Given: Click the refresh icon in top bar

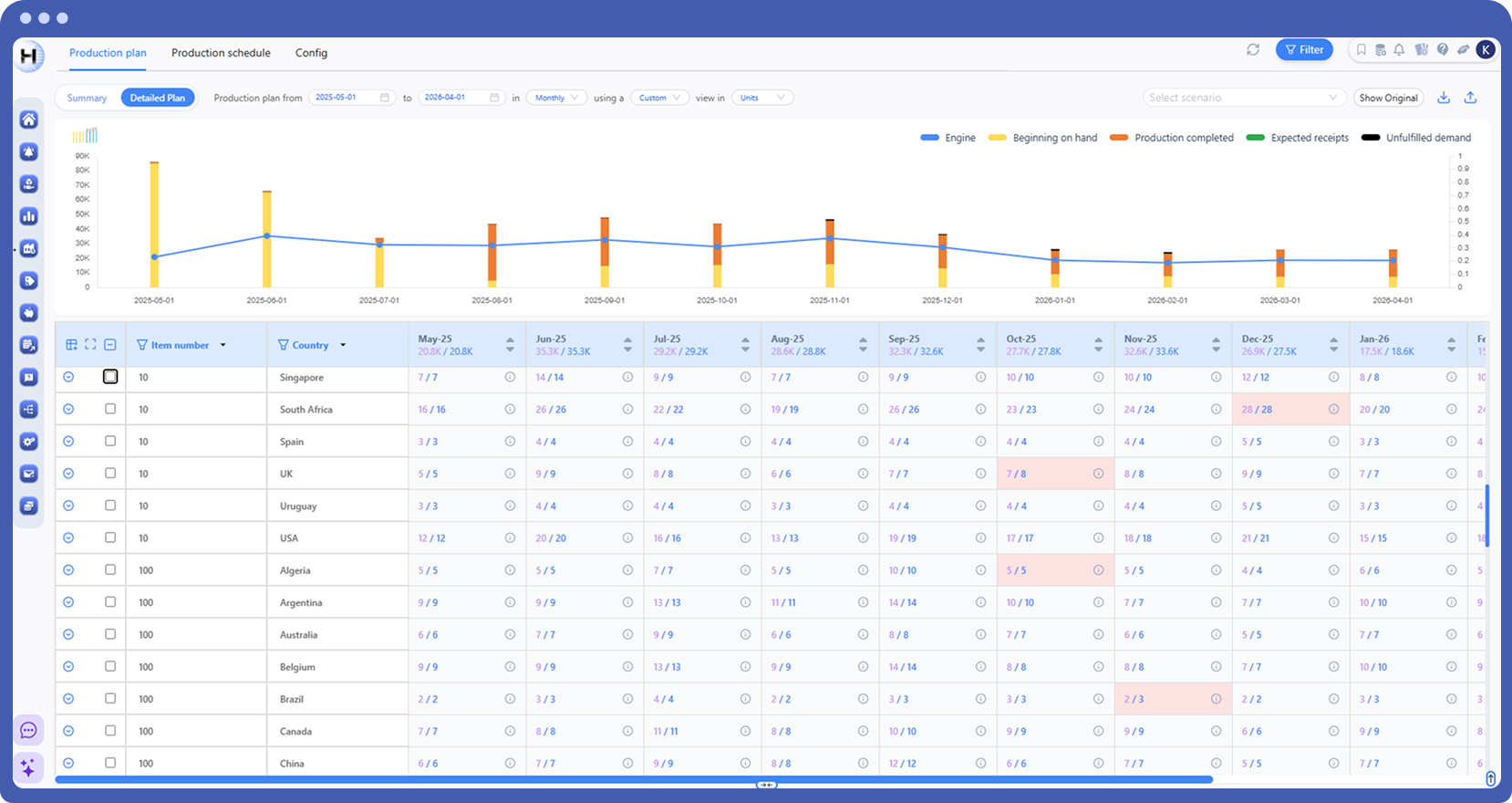Looking at the screenshot, I should point(1253,50).
